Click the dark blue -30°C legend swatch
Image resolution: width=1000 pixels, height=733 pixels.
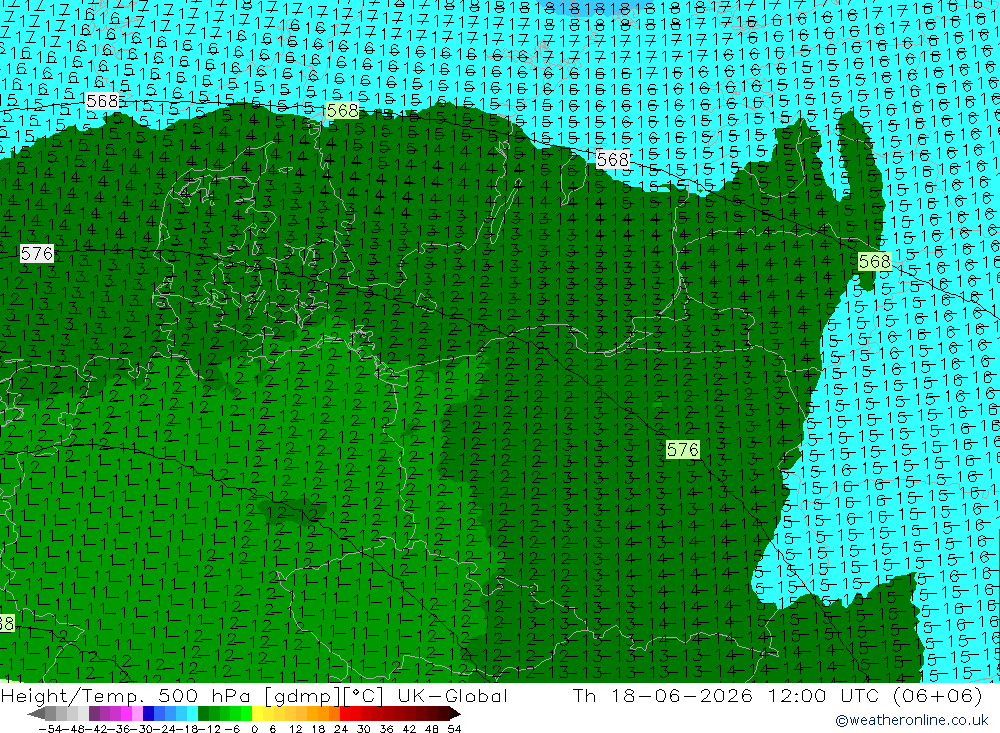(148, 714)
